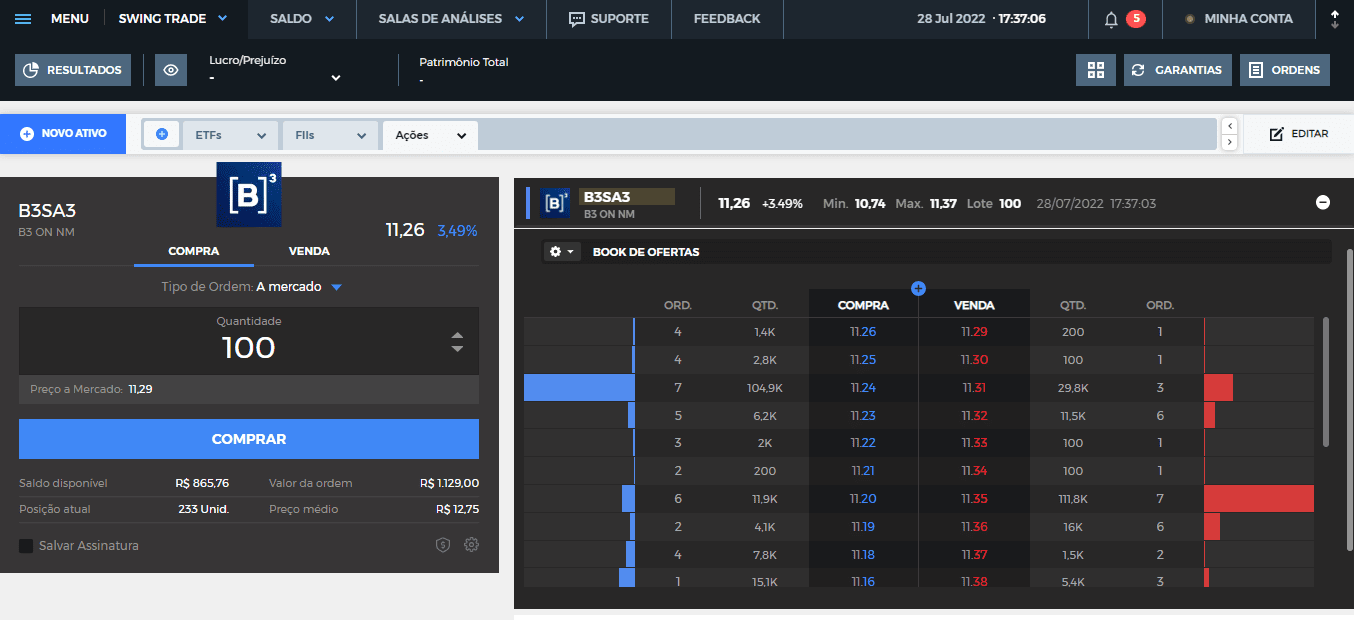
Task: Toggle the eye visibility for balances
Action: coord(171,70)
